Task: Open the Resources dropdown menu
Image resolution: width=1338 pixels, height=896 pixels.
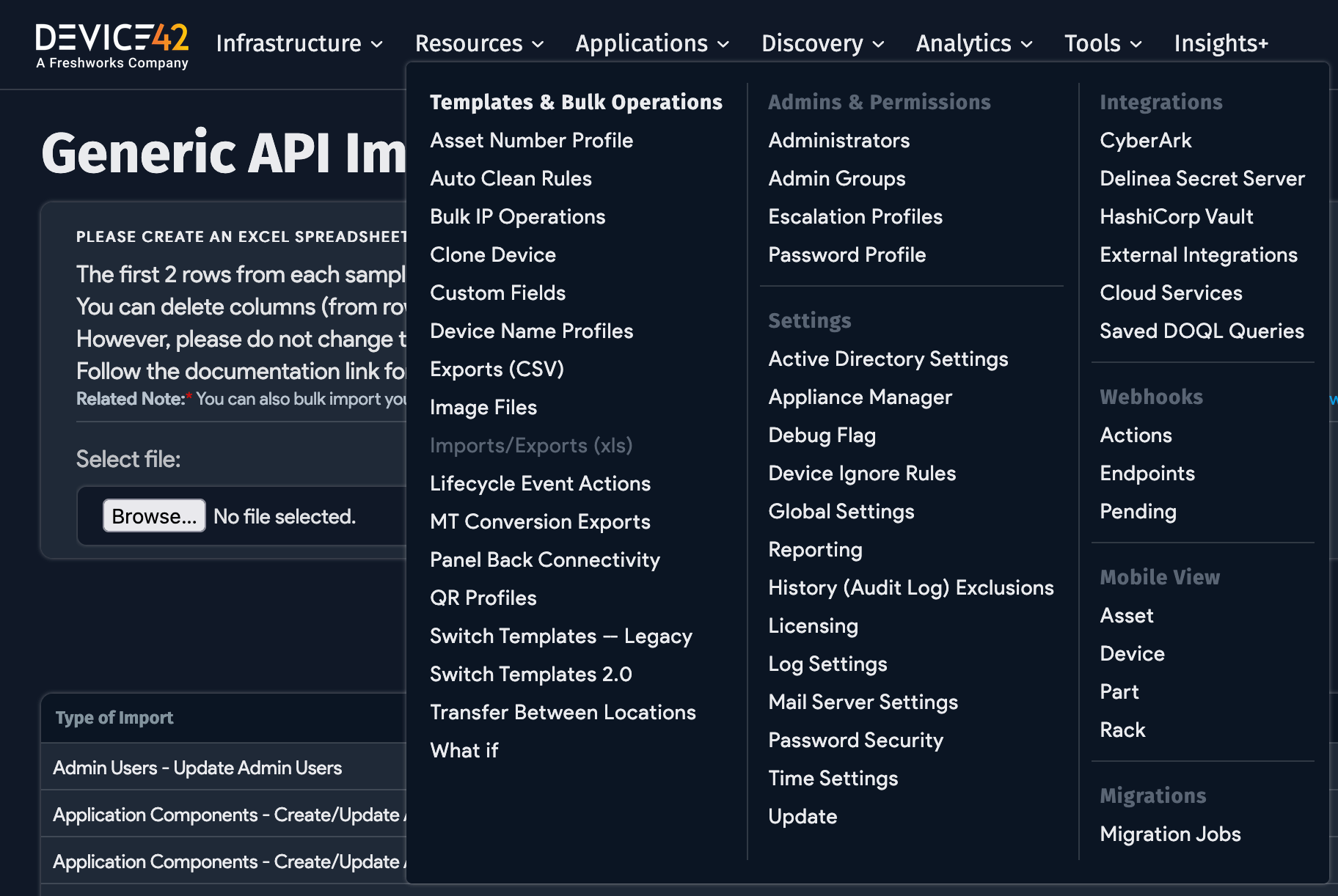Action: (479, 44)
